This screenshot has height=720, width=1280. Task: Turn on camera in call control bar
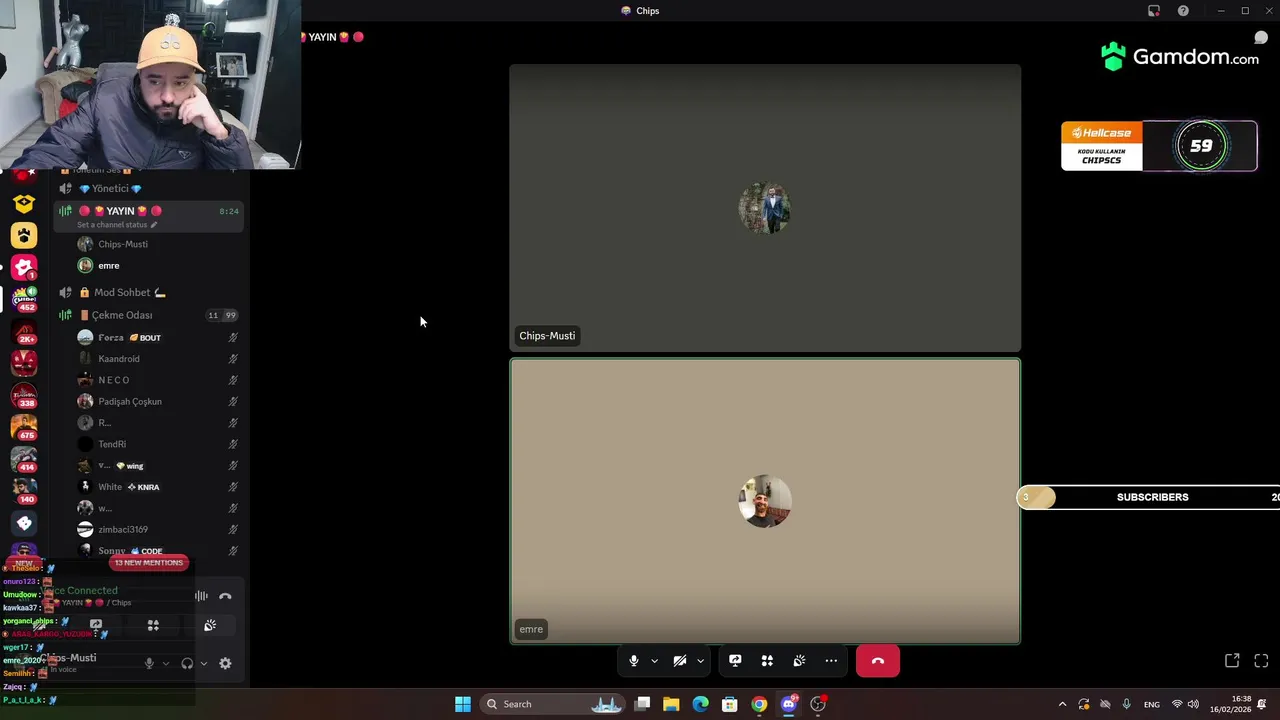tap(680, 661)
